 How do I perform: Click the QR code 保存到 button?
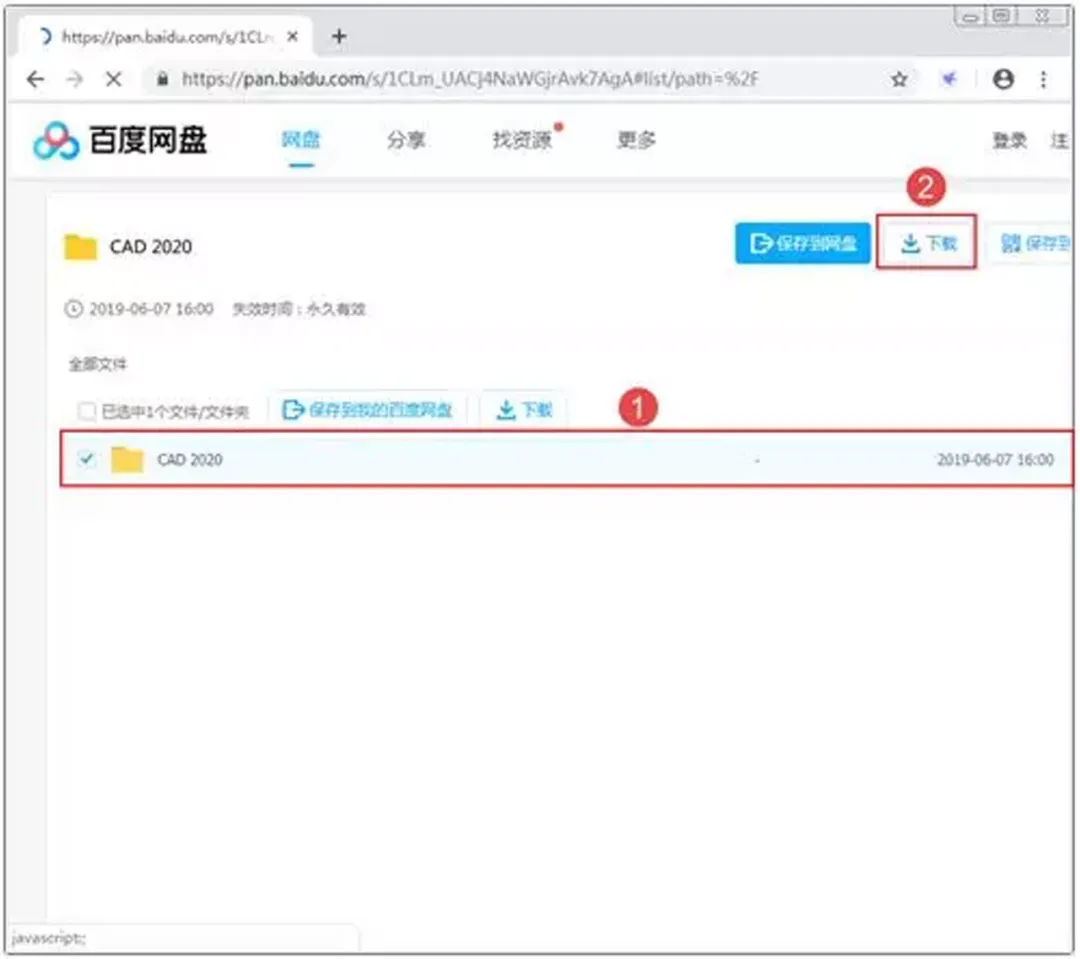1031,243
